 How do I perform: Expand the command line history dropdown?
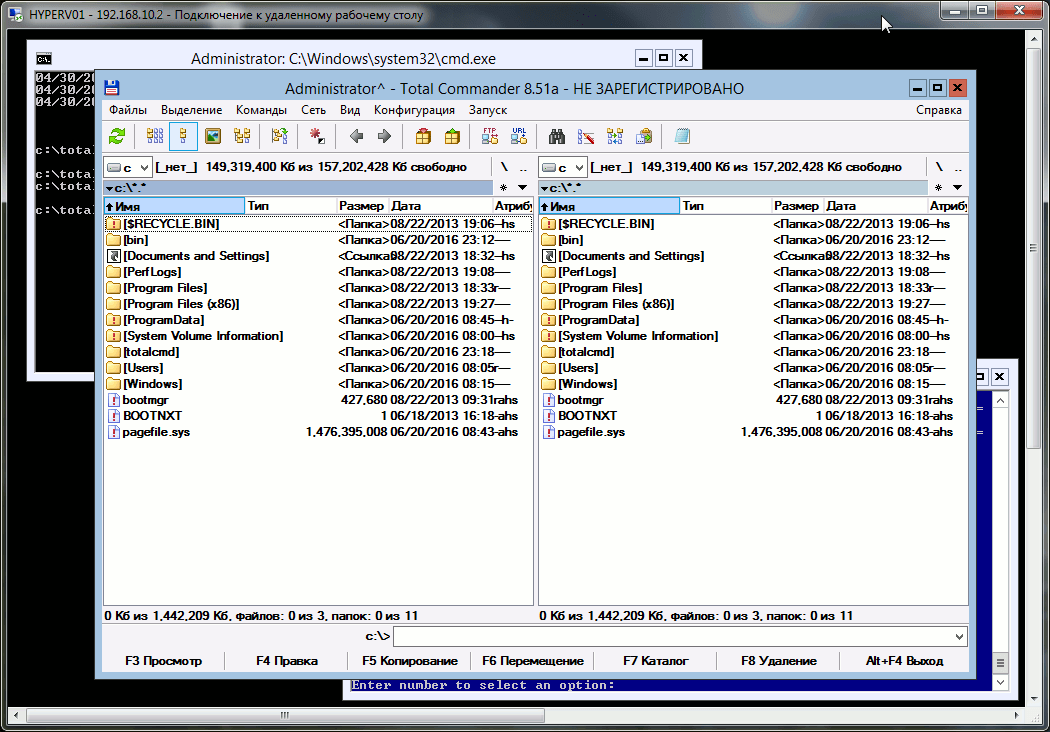pyautogui.click(x=960, y=636)
